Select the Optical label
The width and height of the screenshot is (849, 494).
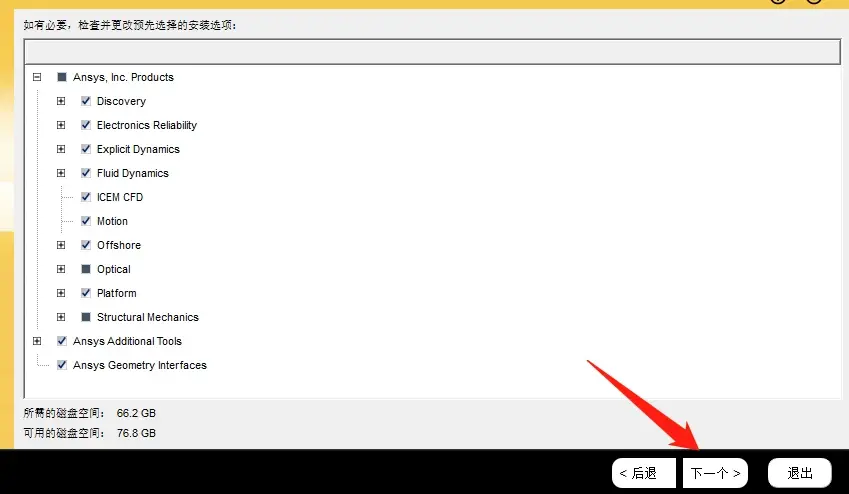point(114,269)
